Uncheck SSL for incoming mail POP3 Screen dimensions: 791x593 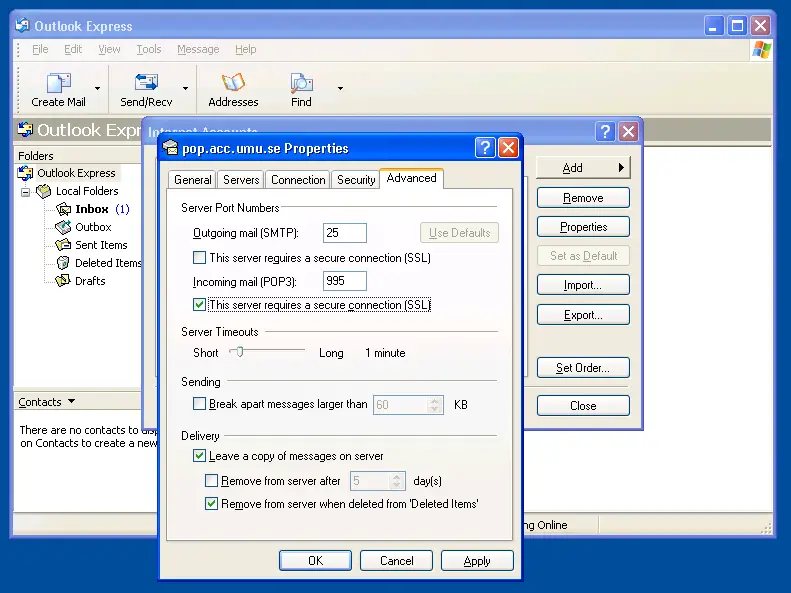[x=199, y=305]
